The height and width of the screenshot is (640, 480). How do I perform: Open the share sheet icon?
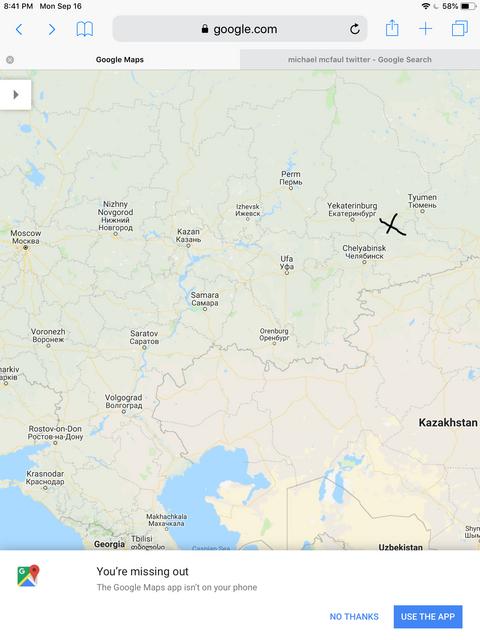392,28
